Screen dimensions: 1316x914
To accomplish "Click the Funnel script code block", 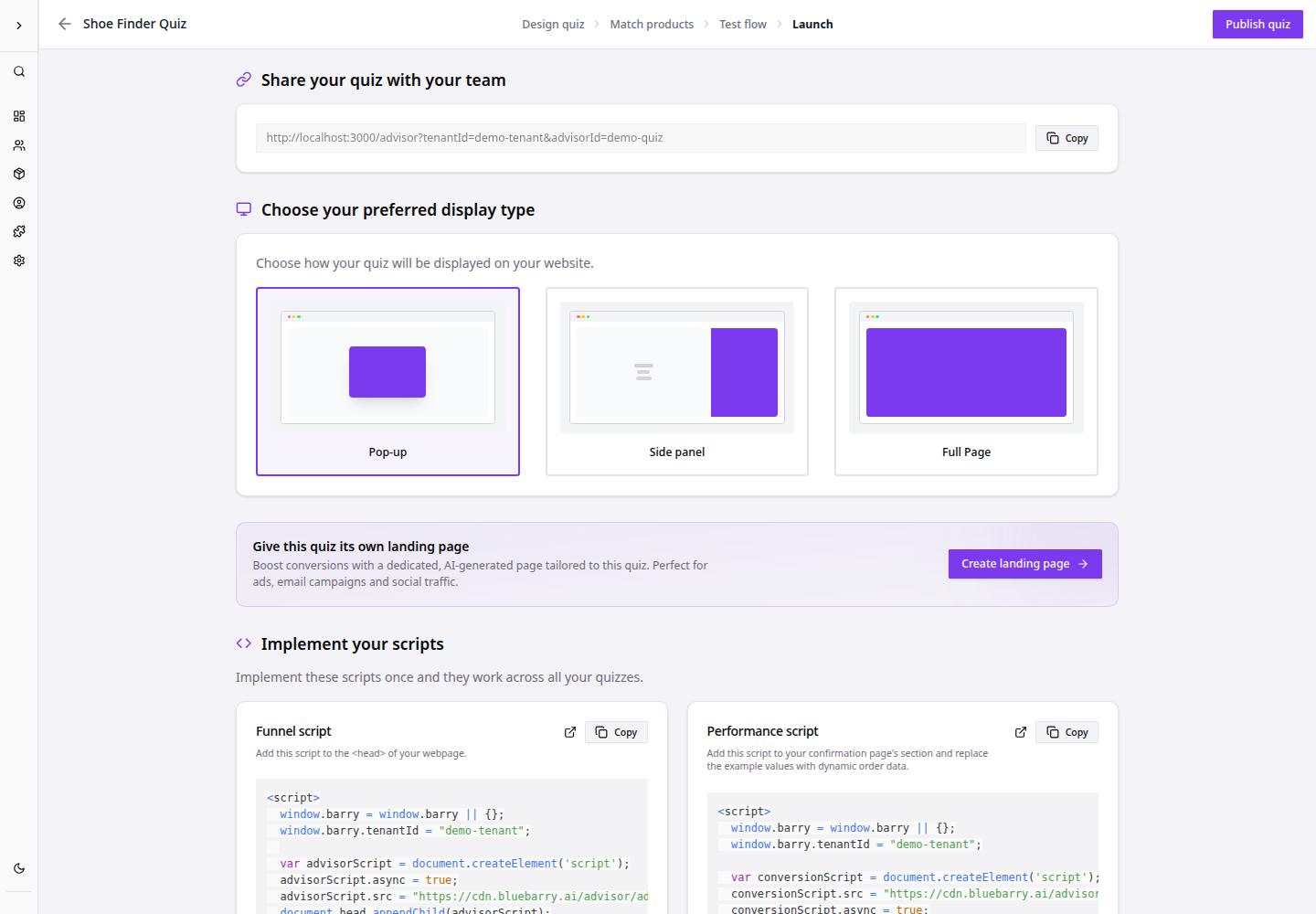I will click(451, 846).
